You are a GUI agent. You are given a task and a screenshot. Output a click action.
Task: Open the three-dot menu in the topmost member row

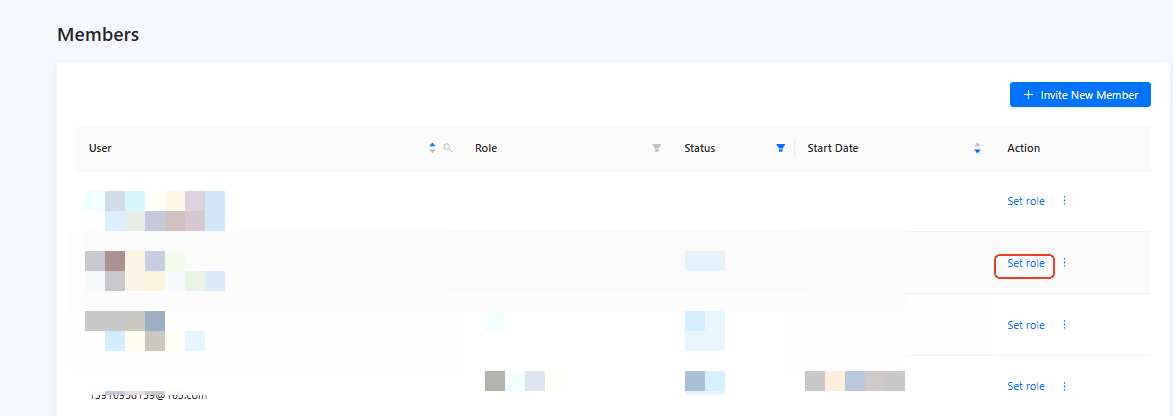coord(1065,201)
